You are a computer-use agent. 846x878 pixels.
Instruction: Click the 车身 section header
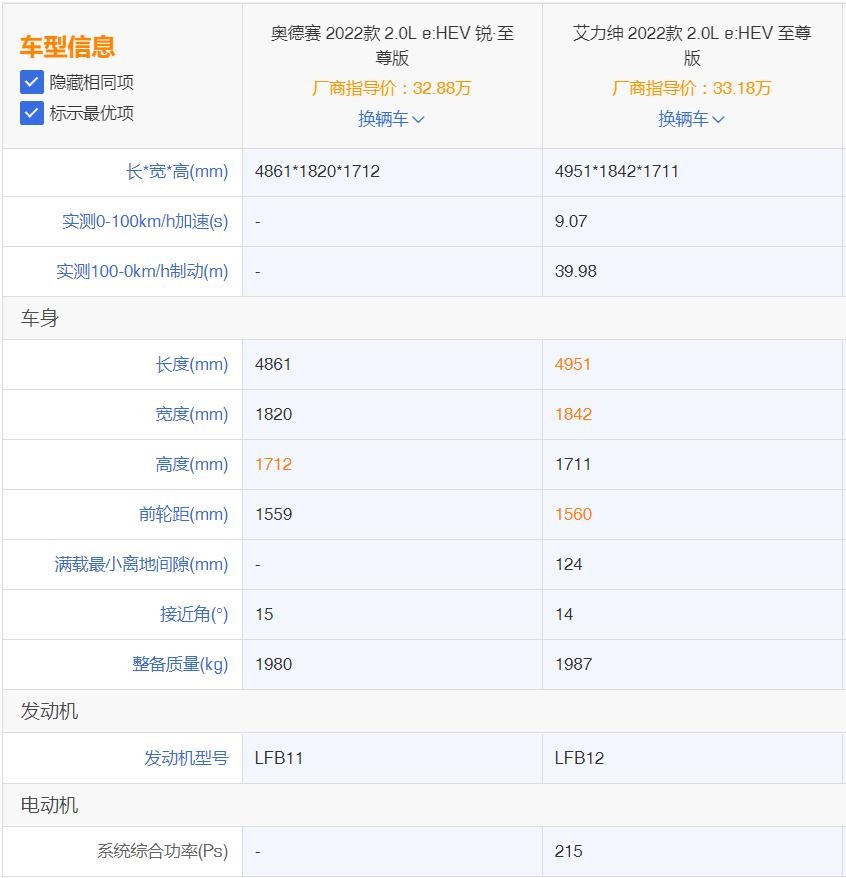pos(40,318)
